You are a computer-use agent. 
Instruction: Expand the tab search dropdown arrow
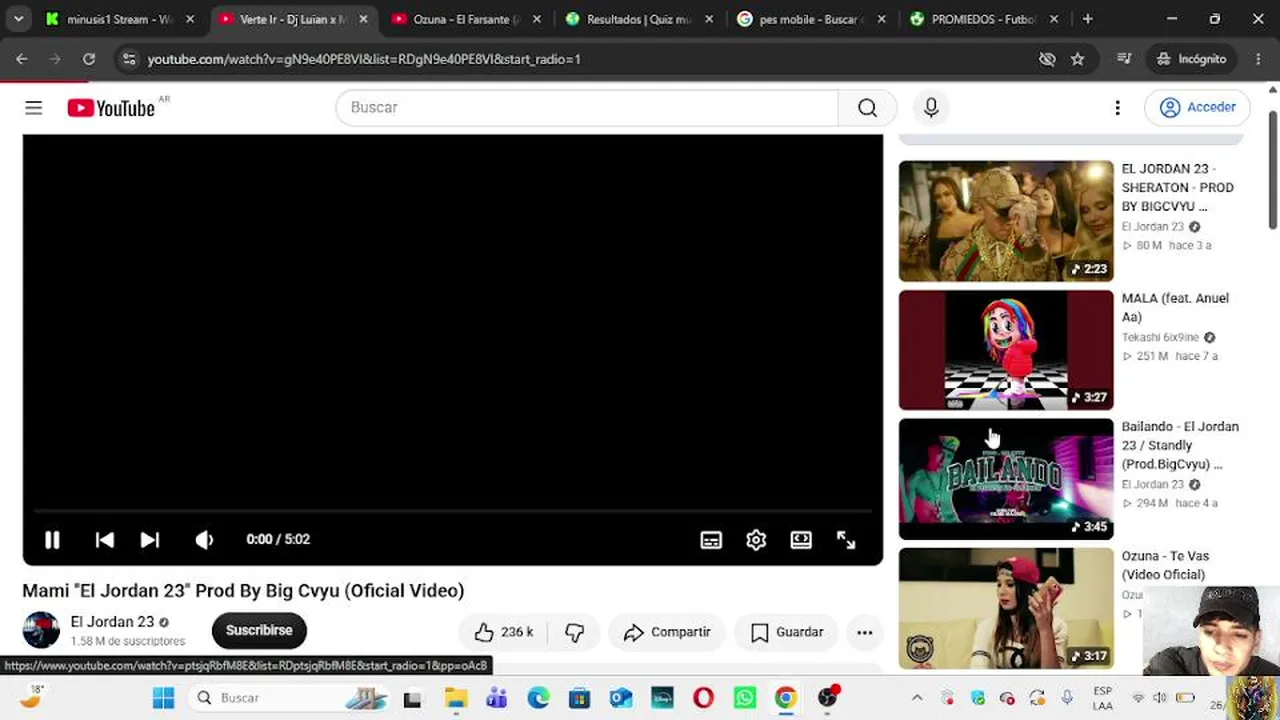tap(18, 19)
